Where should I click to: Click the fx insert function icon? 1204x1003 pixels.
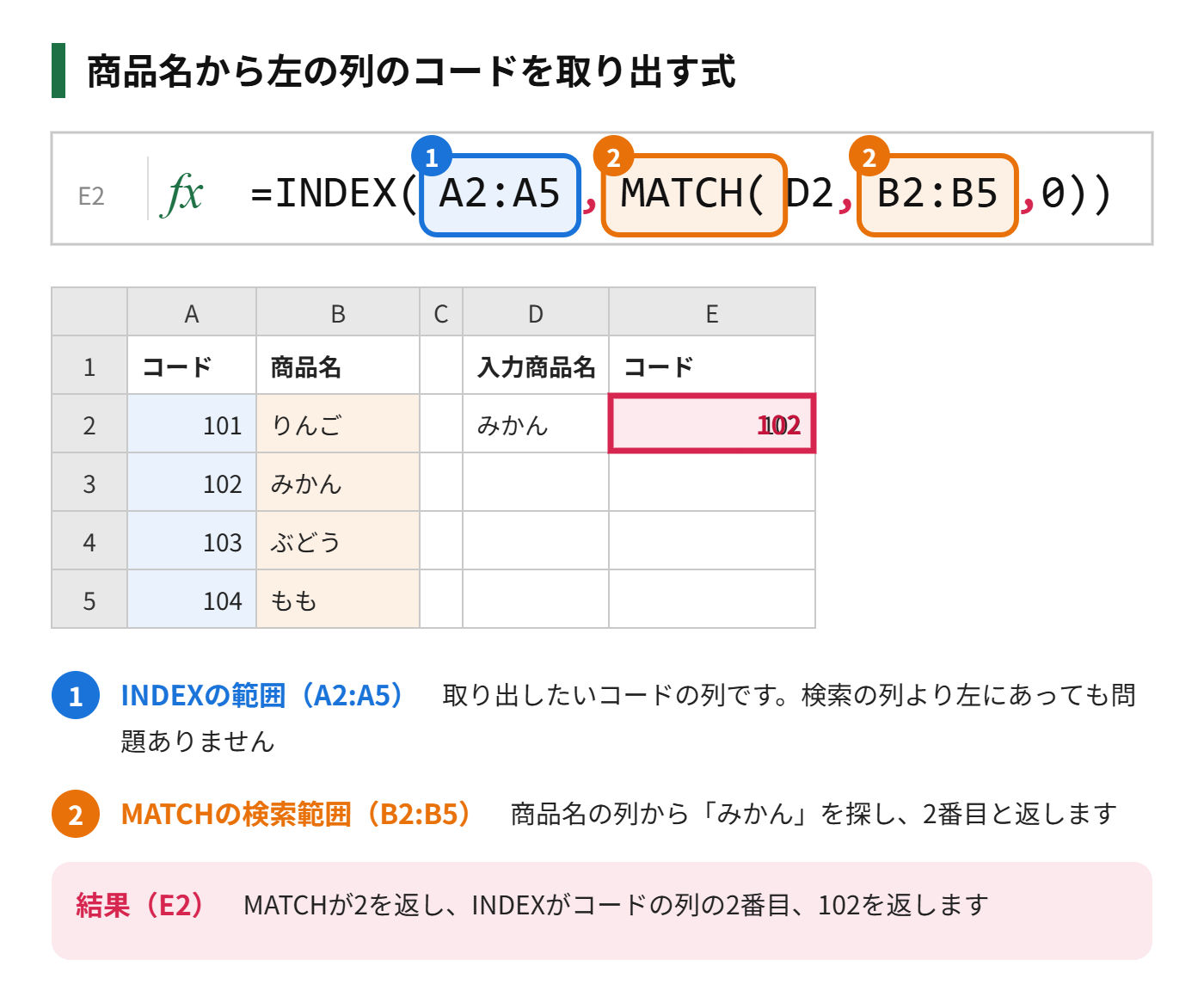182,194
